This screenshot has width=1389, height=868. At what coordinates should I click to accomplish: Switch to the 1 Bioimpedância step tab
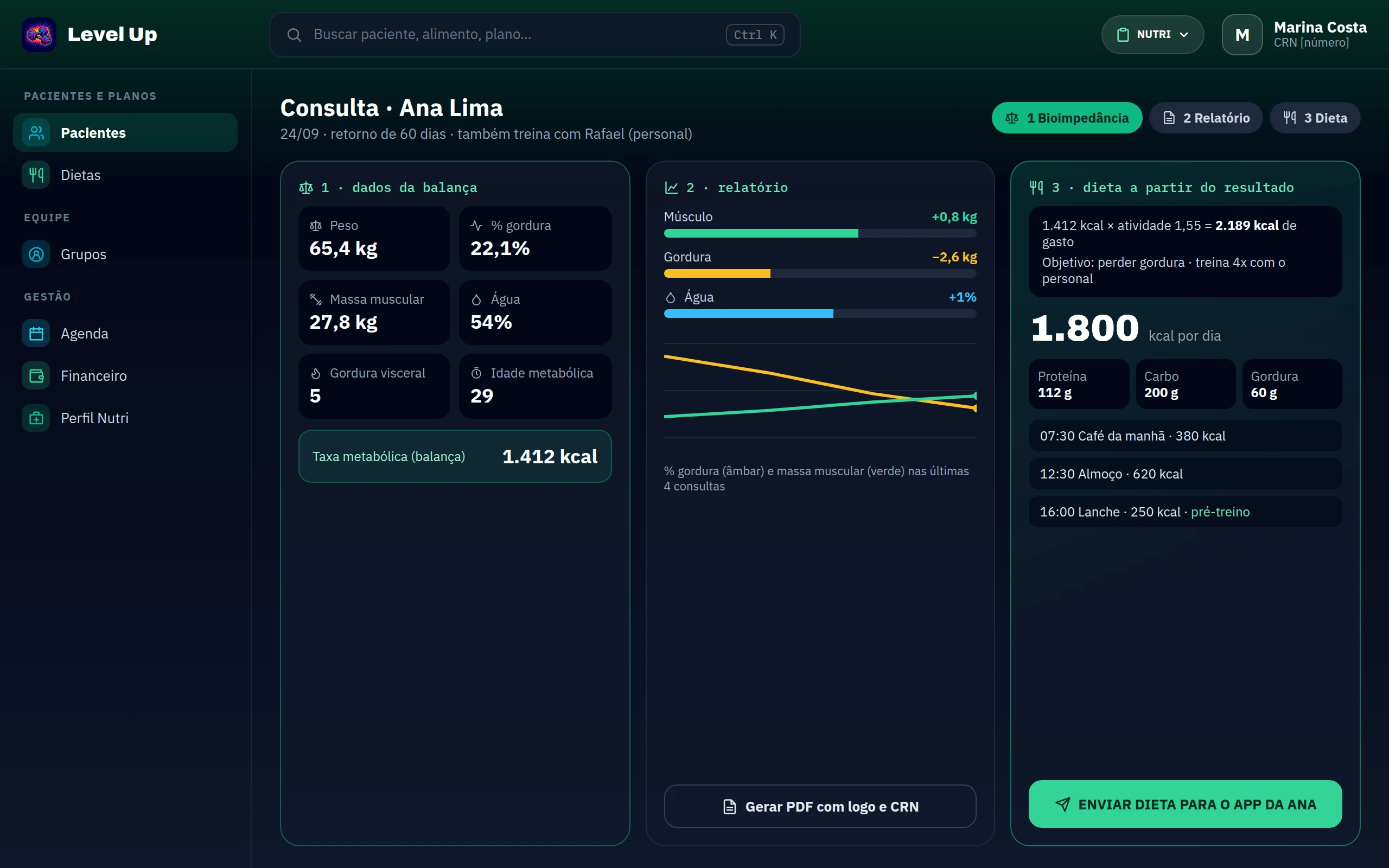point(1066,118)
